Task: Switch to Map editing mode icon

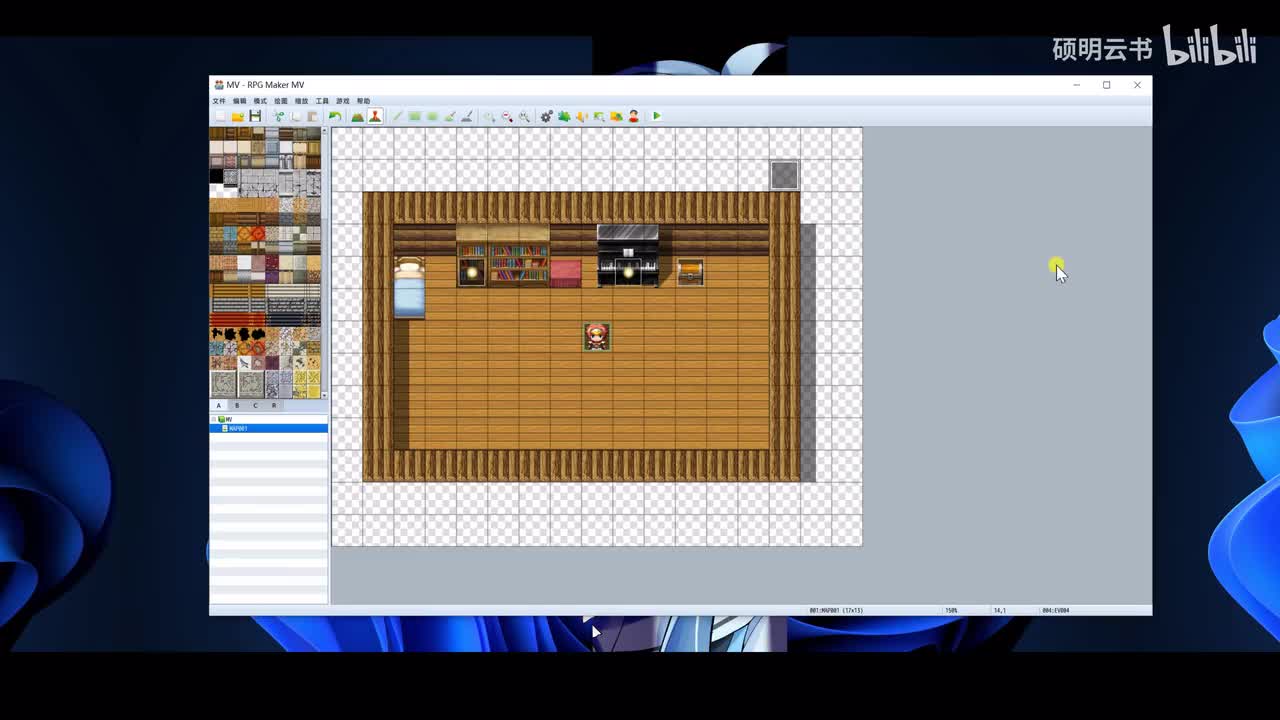Action: point(357,116)
